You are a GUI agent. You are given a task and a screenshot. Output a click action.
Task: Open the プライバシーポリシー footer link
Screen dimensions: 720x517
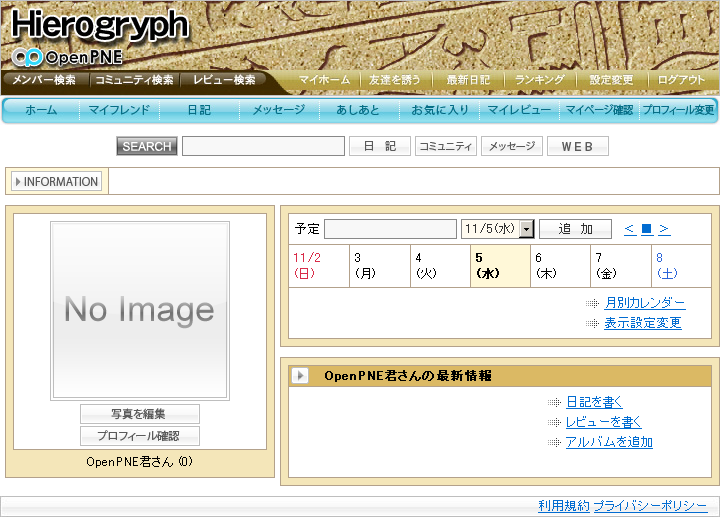click(650, 506)
